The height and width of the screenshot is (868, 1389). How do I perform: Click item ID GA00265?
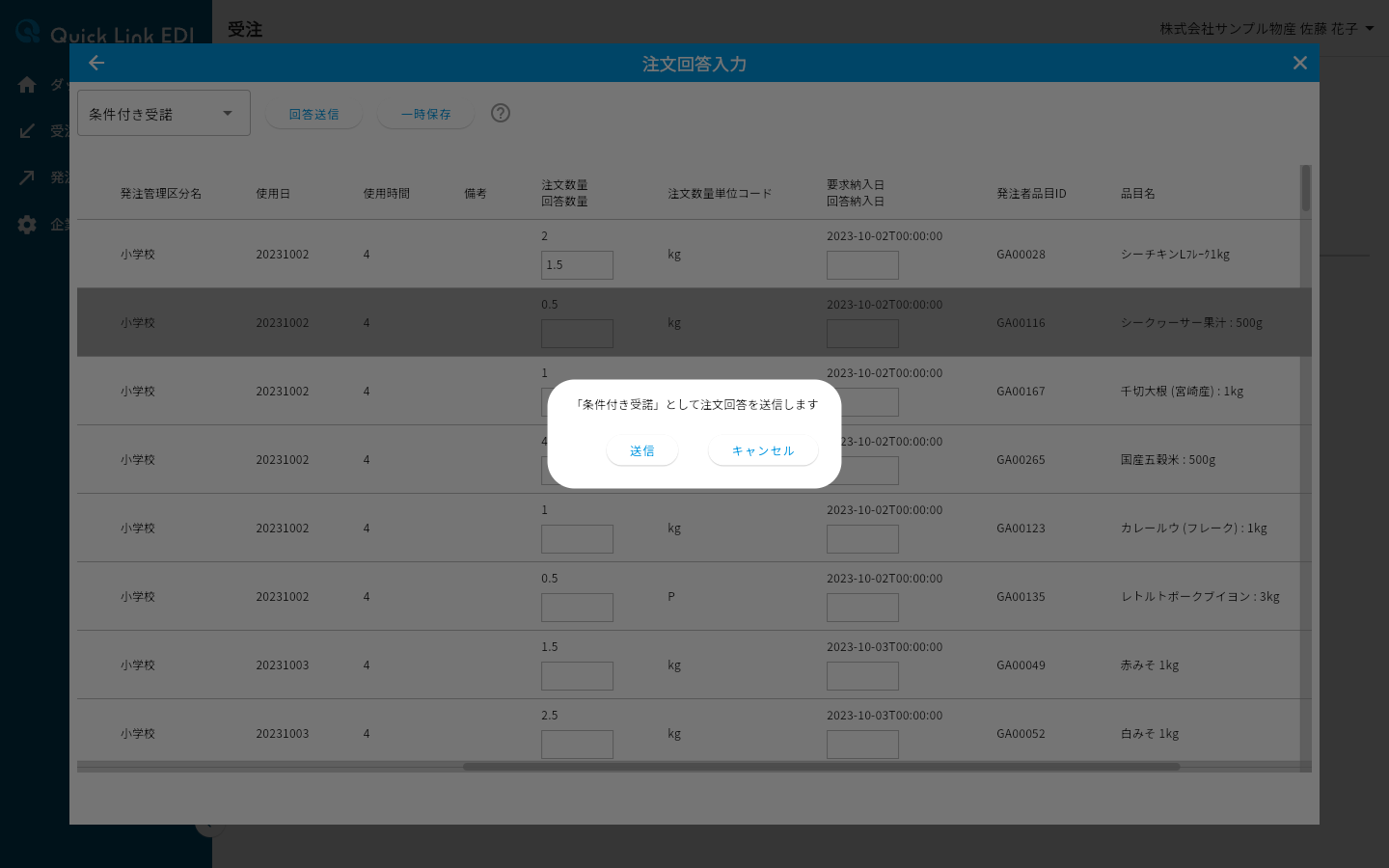[1021, 460]
